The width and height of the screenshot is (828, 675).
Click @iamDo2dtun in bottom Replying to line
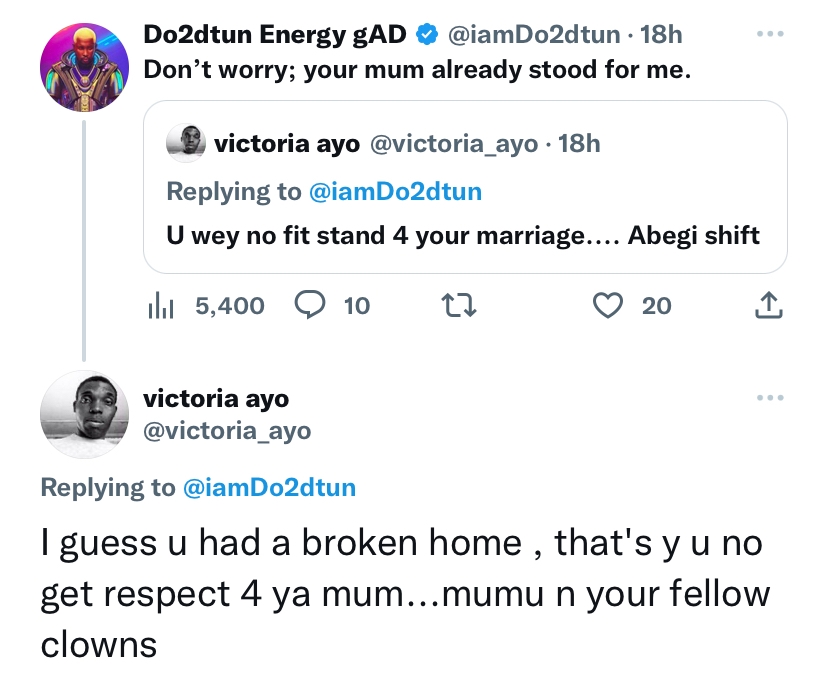tap(270, 487)
